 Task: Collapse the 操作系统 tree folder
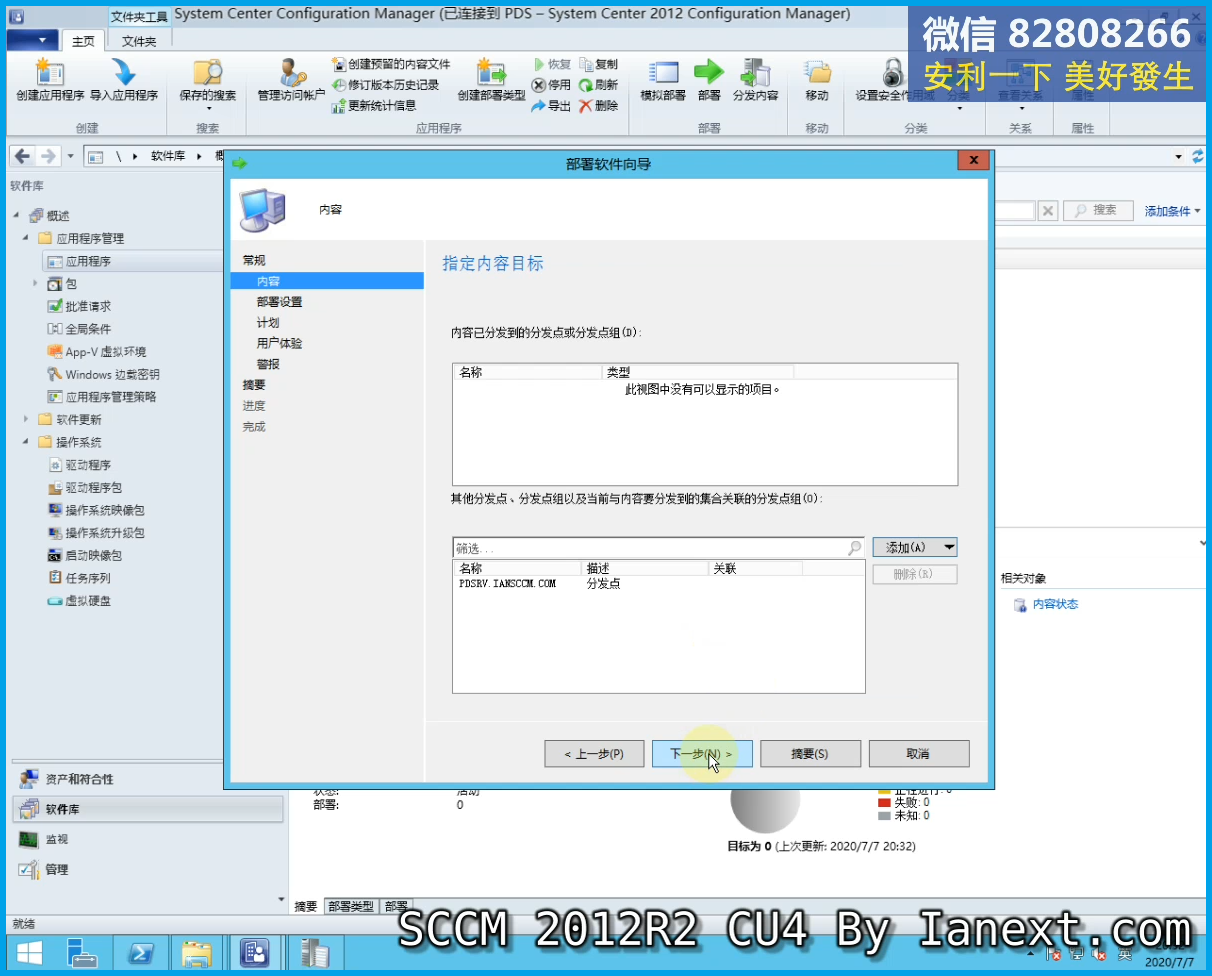pyautogui.click(x=26, y=442)
